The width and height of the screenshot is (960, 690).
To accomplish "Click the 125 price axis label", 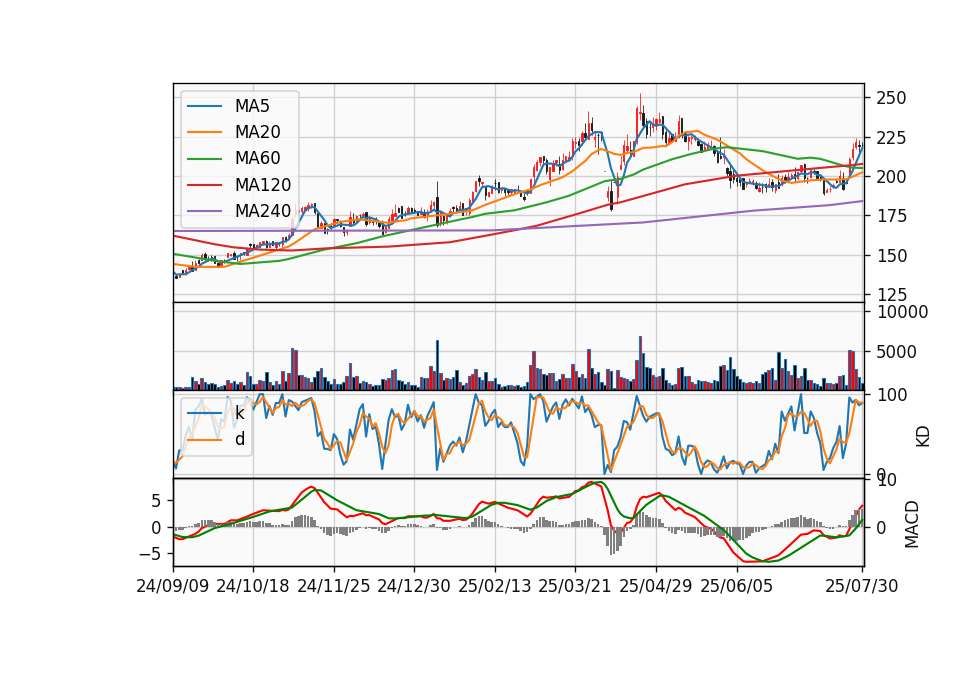I will (x=891, y=295).
